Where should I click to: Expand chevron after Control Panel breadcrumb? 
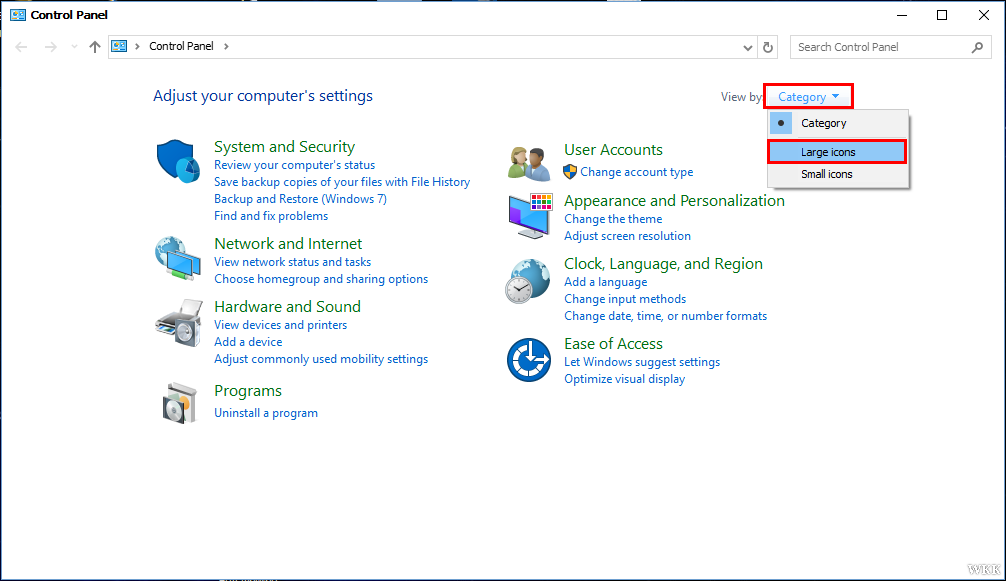[226, 46]
